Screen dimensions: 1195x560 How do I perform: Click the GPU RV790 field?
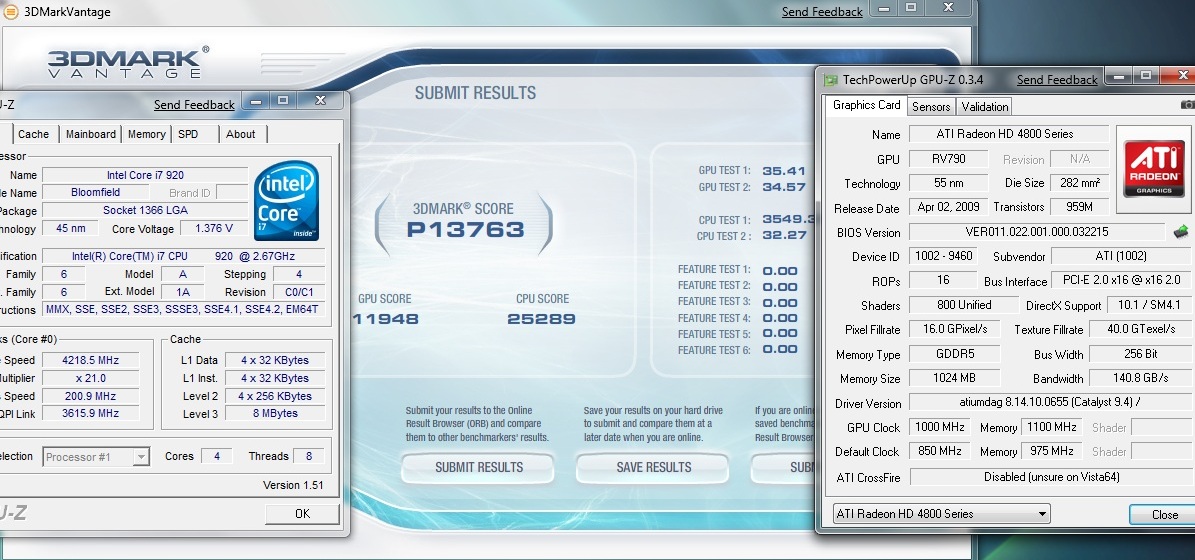[948, 159]
